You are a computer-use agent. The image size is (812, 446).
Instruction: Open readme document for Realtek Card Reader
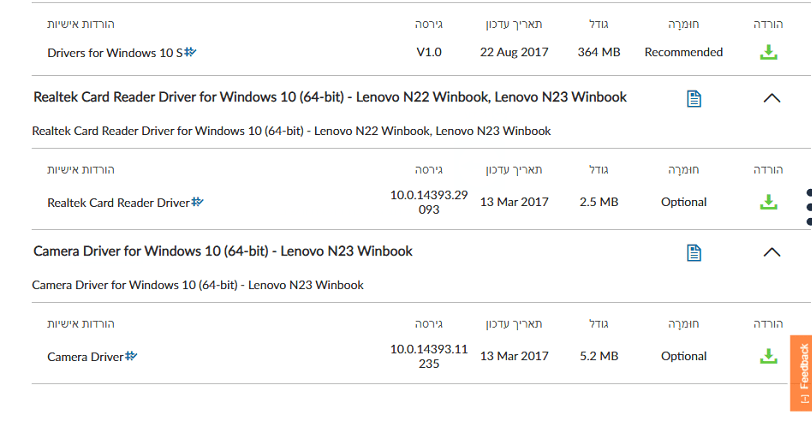(x=694, y=98)
